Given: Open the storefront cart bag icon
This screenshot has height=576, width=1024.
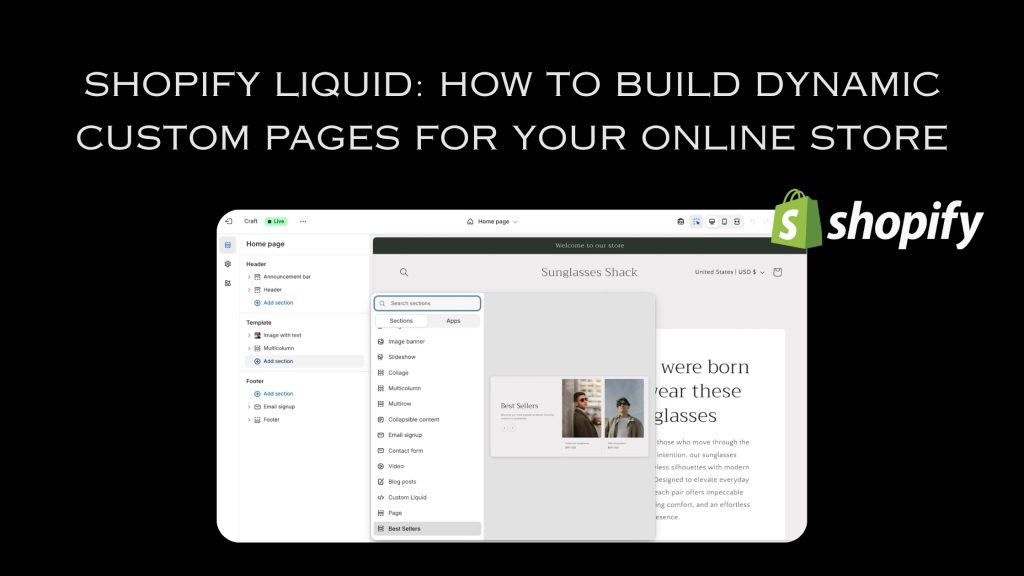Looking at the screenshot, I should click(778, 272).
